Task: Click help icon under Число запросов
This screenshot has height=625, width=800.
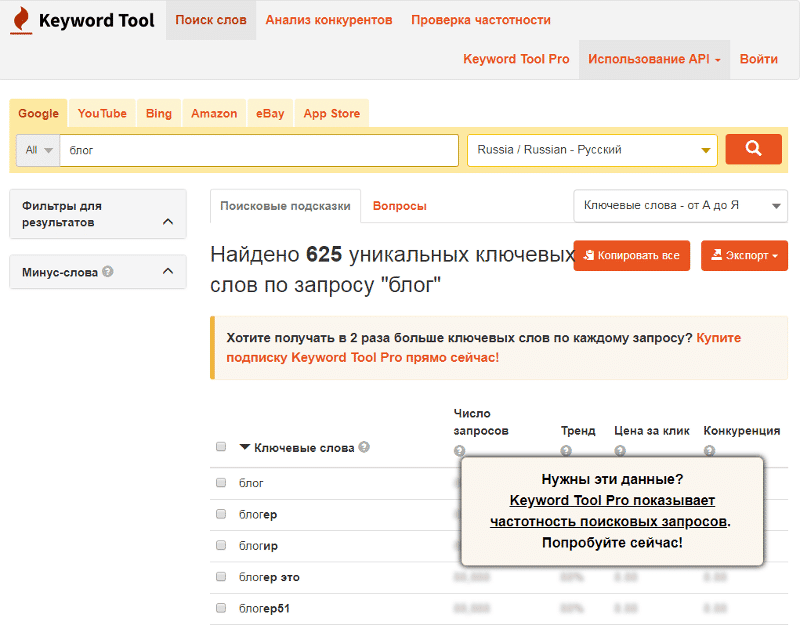Action: (x=459, y=451)
